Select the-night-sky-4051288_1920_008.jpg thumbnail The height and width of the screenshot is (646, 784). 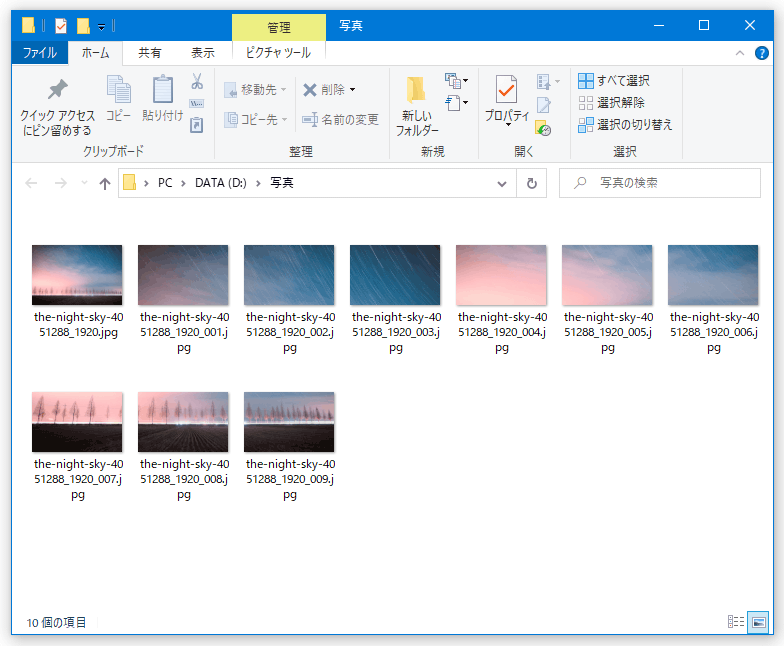click(x=183, y=422)
